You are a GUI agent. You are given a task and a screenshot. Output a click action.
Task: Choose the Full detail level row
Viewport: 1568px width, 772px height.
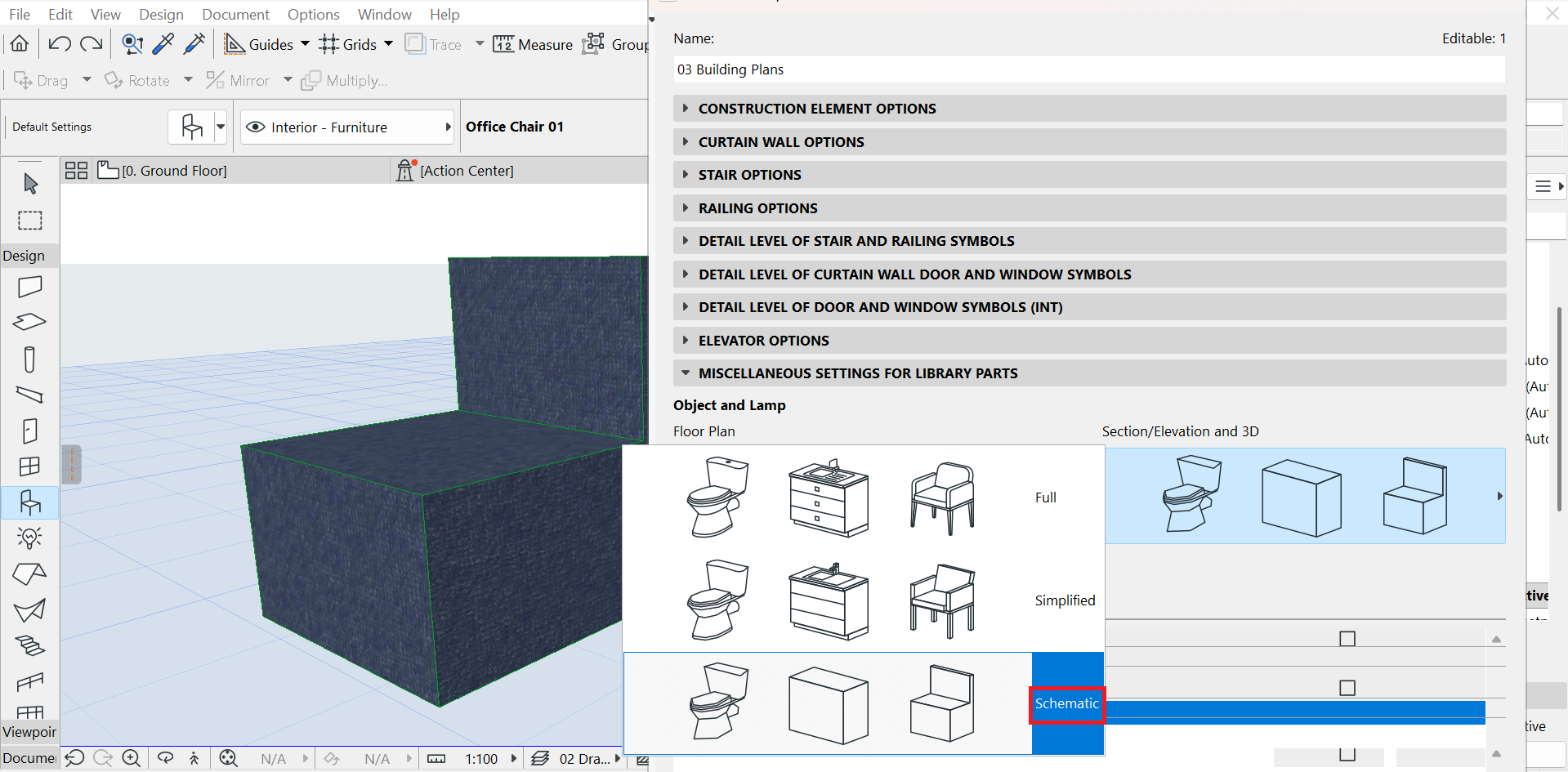[864, 497]
